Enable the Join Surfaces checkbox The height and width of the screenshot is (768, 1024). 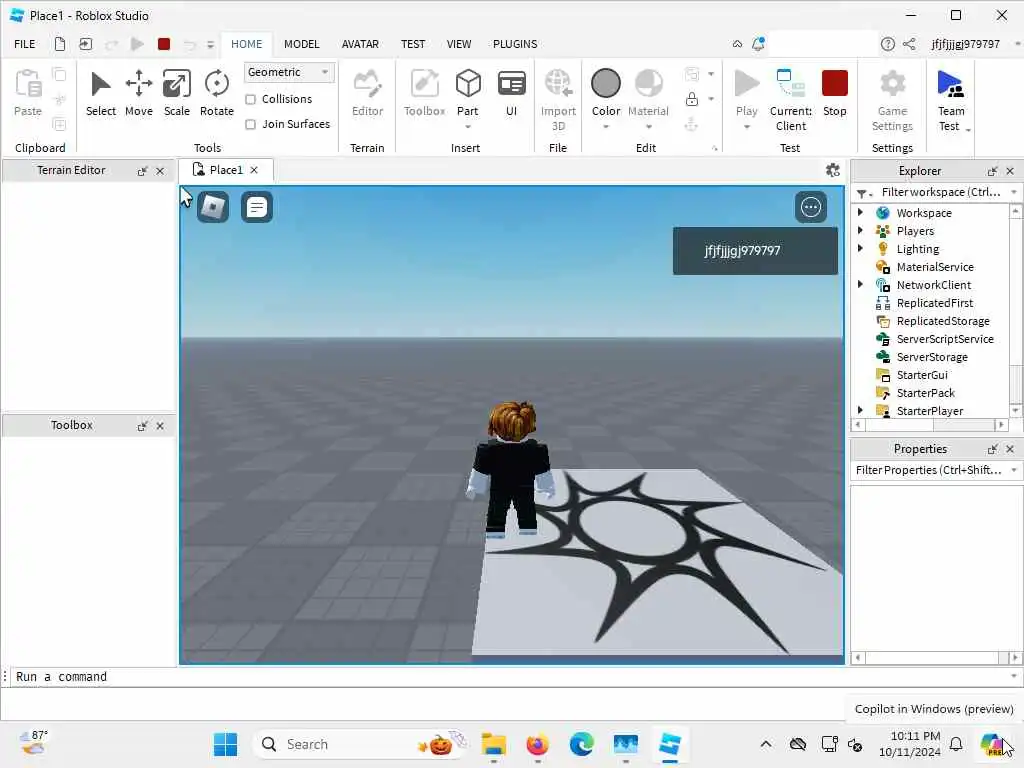tap(250, 124)
